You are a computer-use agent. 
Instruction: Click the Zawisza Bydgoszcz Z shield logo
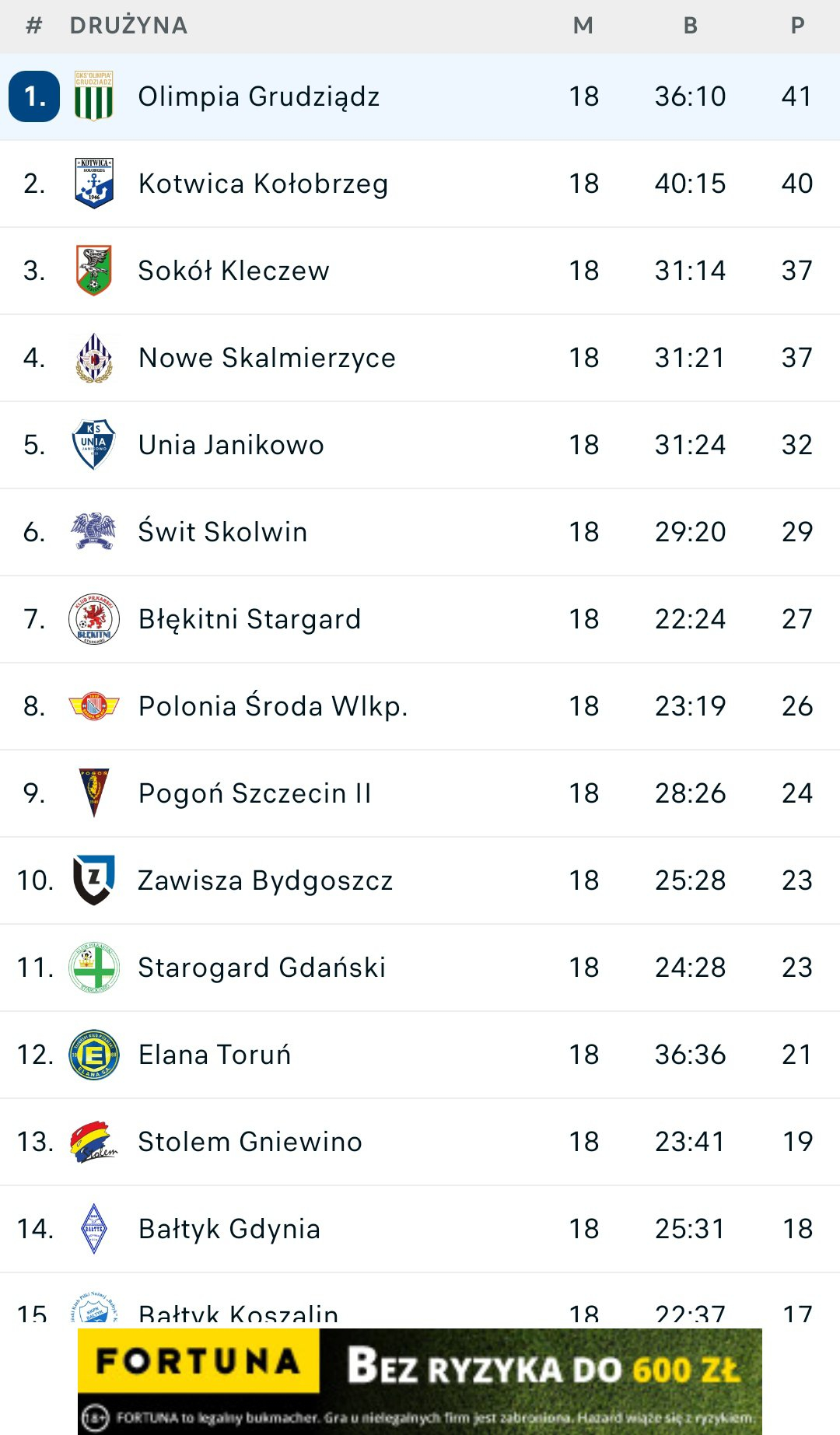tap(93, 880)
